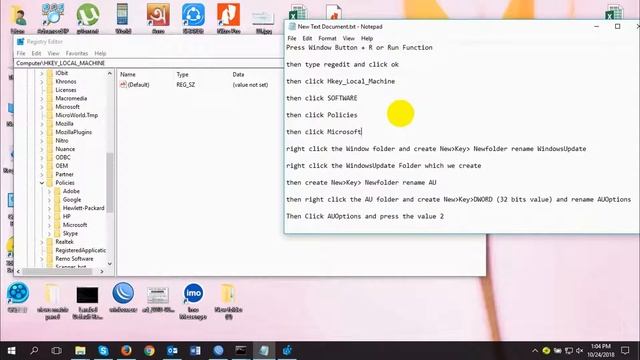This screenshot has height=360, width=640.
Task: Open Notepad File menu
Action: 292,38
